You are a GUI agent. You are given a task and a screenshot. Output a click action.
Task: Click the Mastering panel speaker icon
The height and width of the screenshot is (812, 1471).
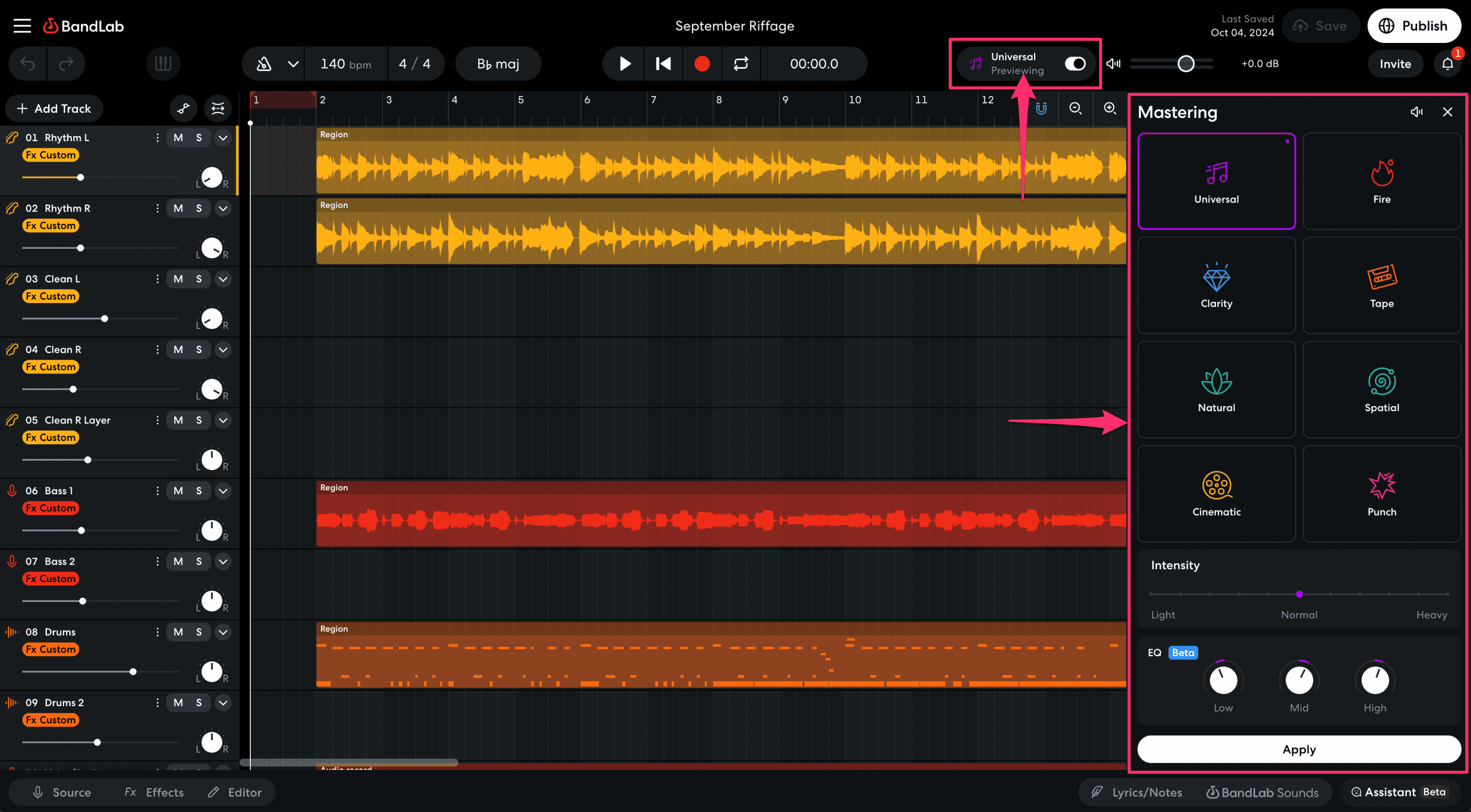[1416, 112]
